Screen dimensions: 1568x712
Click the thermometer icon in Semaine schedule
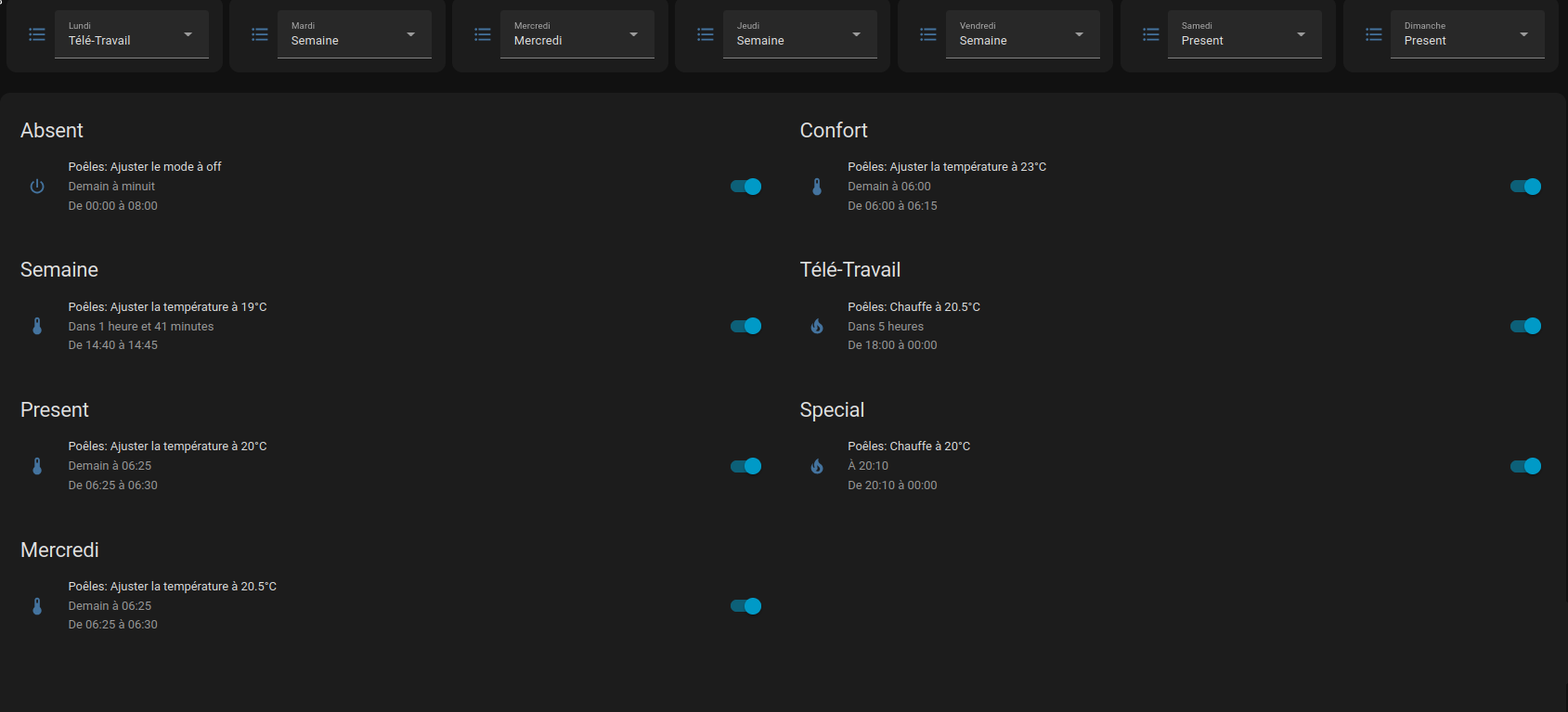tap(37, 326)
